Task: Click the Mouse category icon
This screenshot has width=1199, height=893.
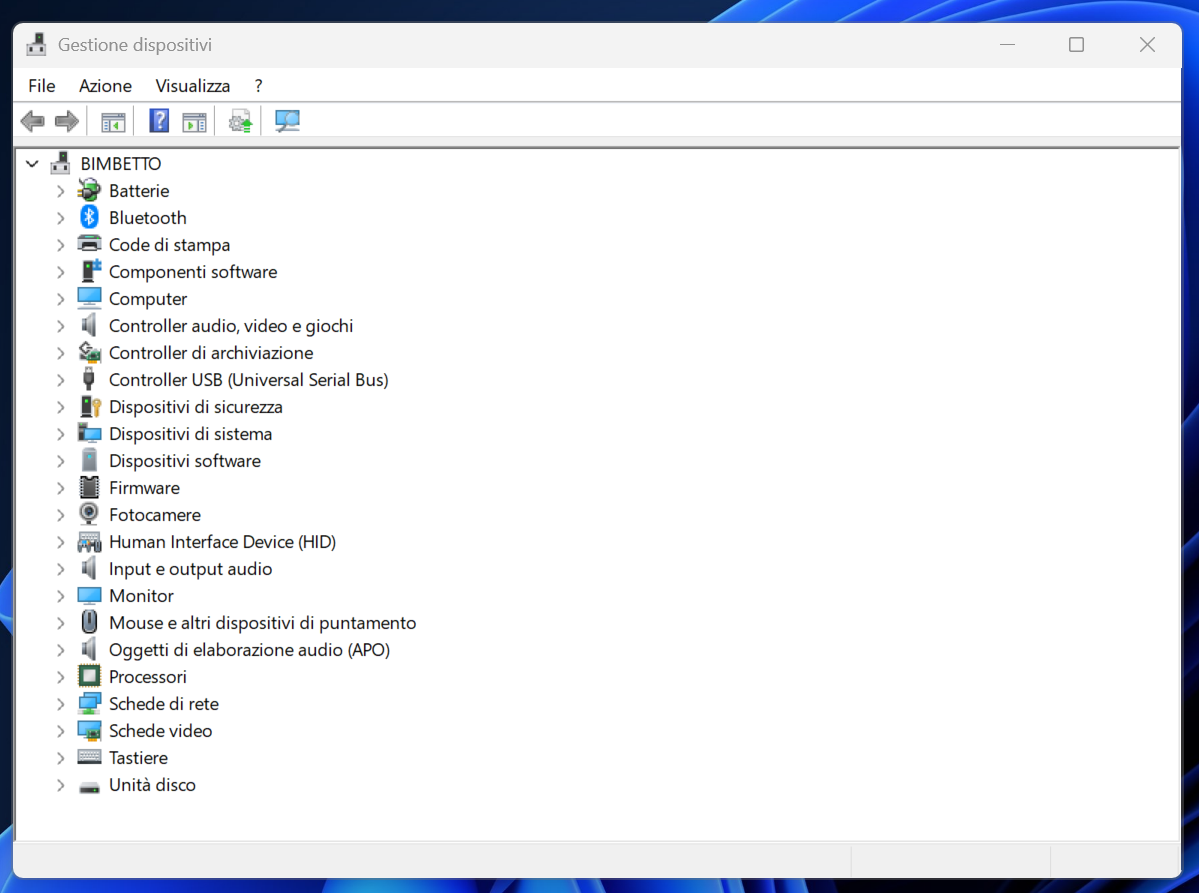Action: point(89,622)
